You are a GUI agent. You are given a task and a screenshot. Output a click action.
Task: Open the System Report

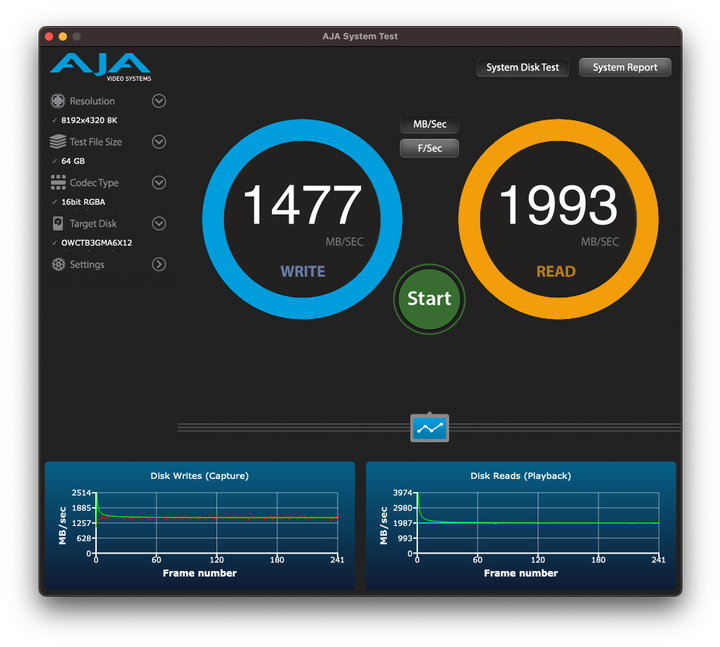(625, 68)
